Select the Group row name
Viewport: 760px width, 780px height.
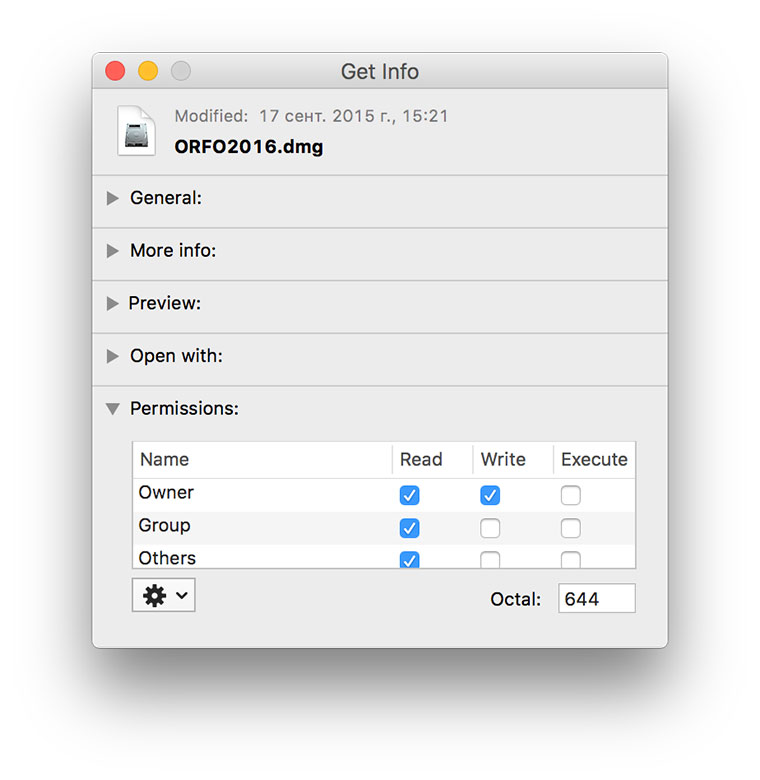[x=165, y=526]
